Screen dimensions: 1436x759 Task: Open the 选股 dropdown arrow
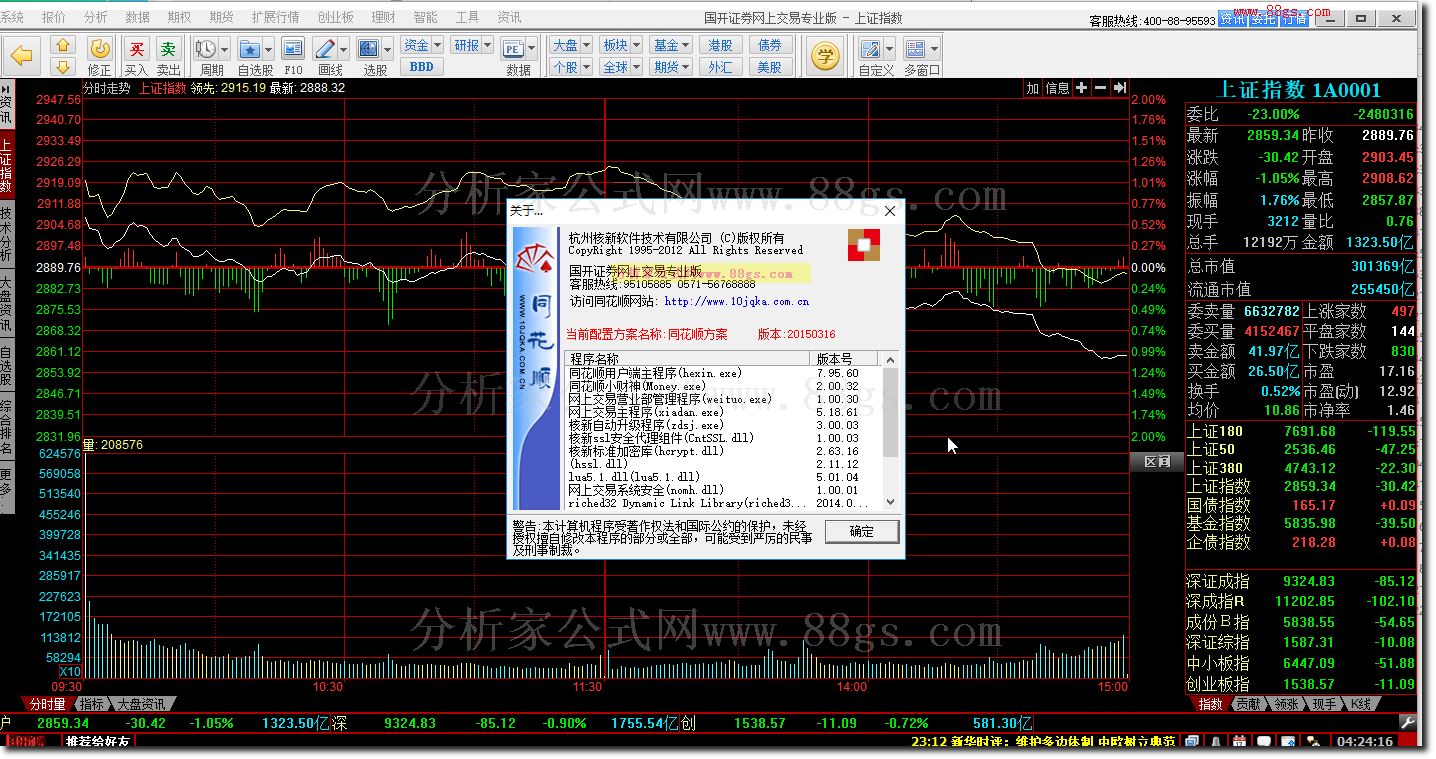[387, 49]
